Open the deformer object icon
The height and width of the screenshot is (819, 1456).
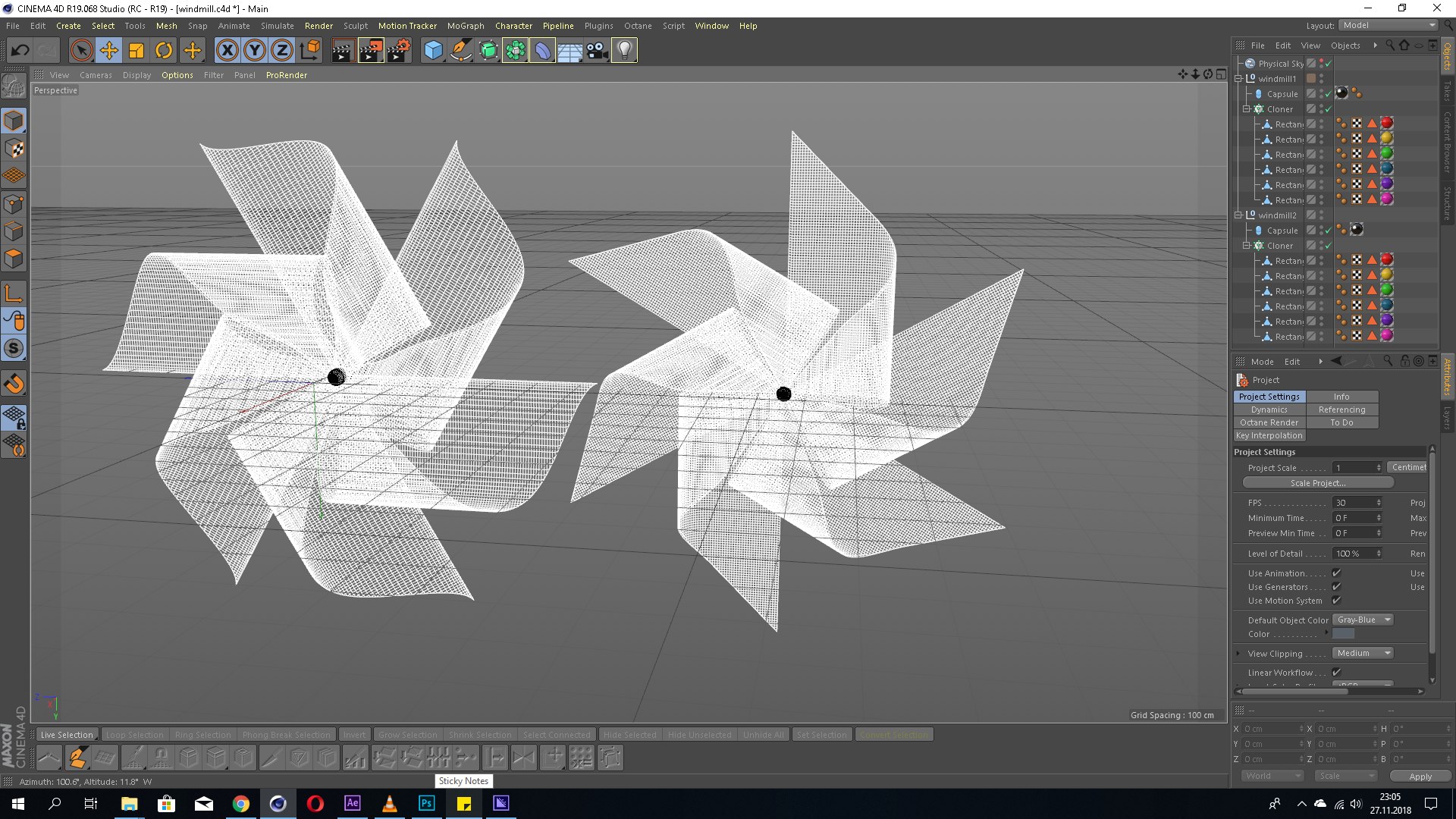tap(543, 51)
